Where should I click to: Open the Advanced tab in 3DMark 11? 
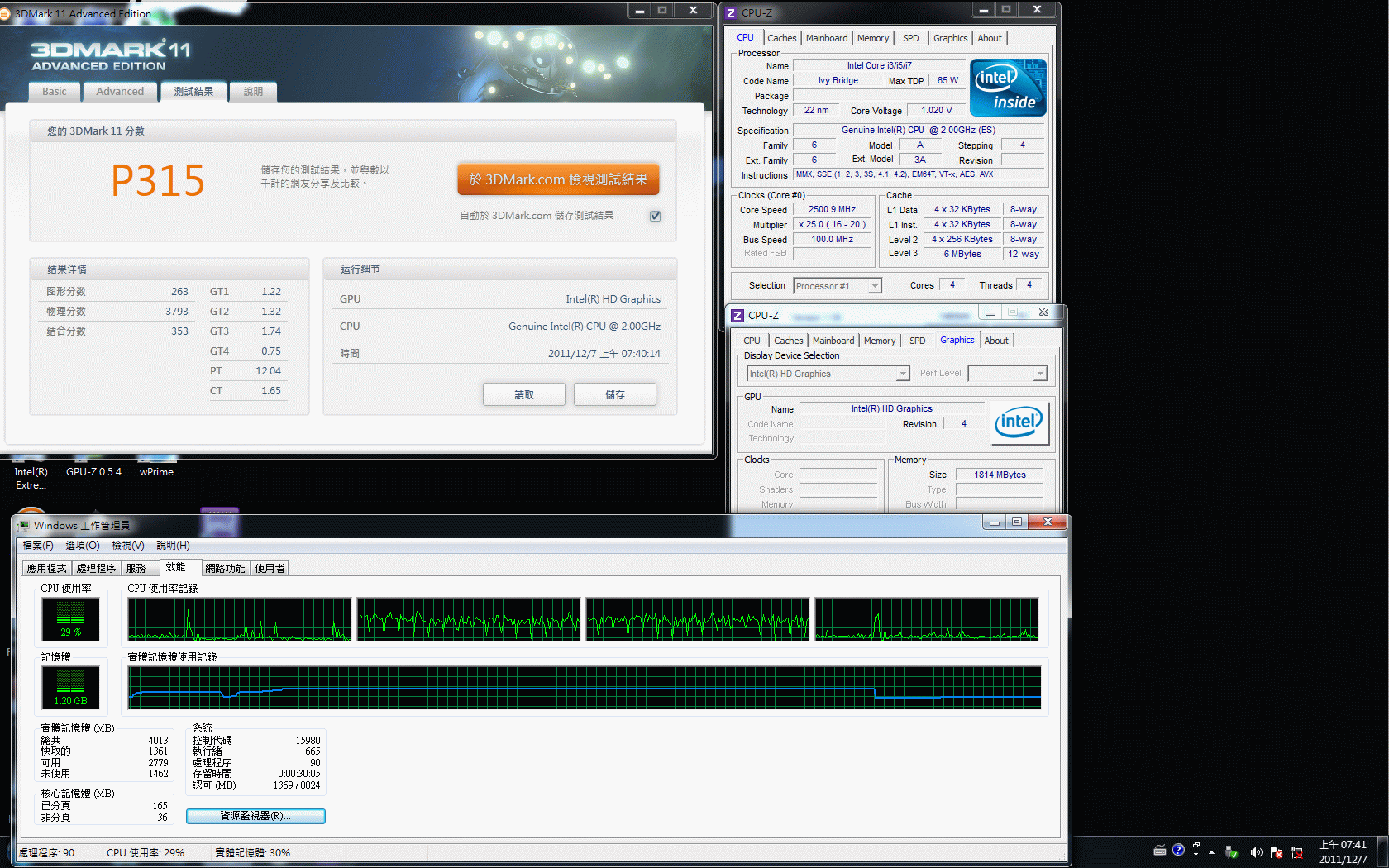[120, 92]
